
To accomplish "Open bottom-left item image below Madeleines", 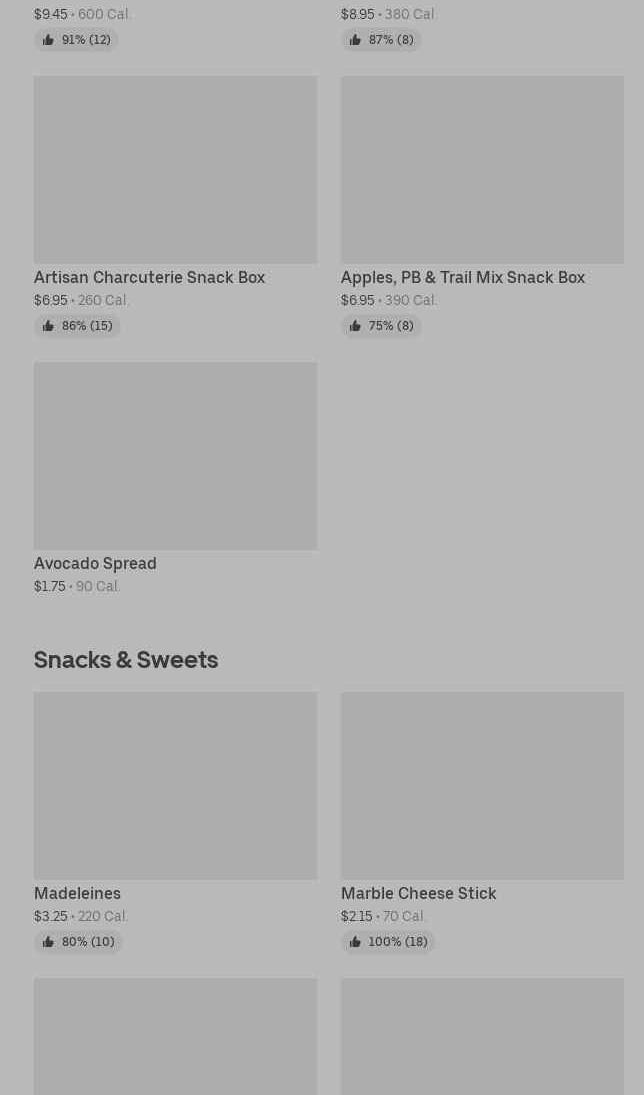I will pyautogui.click(x=175, y=1036).
